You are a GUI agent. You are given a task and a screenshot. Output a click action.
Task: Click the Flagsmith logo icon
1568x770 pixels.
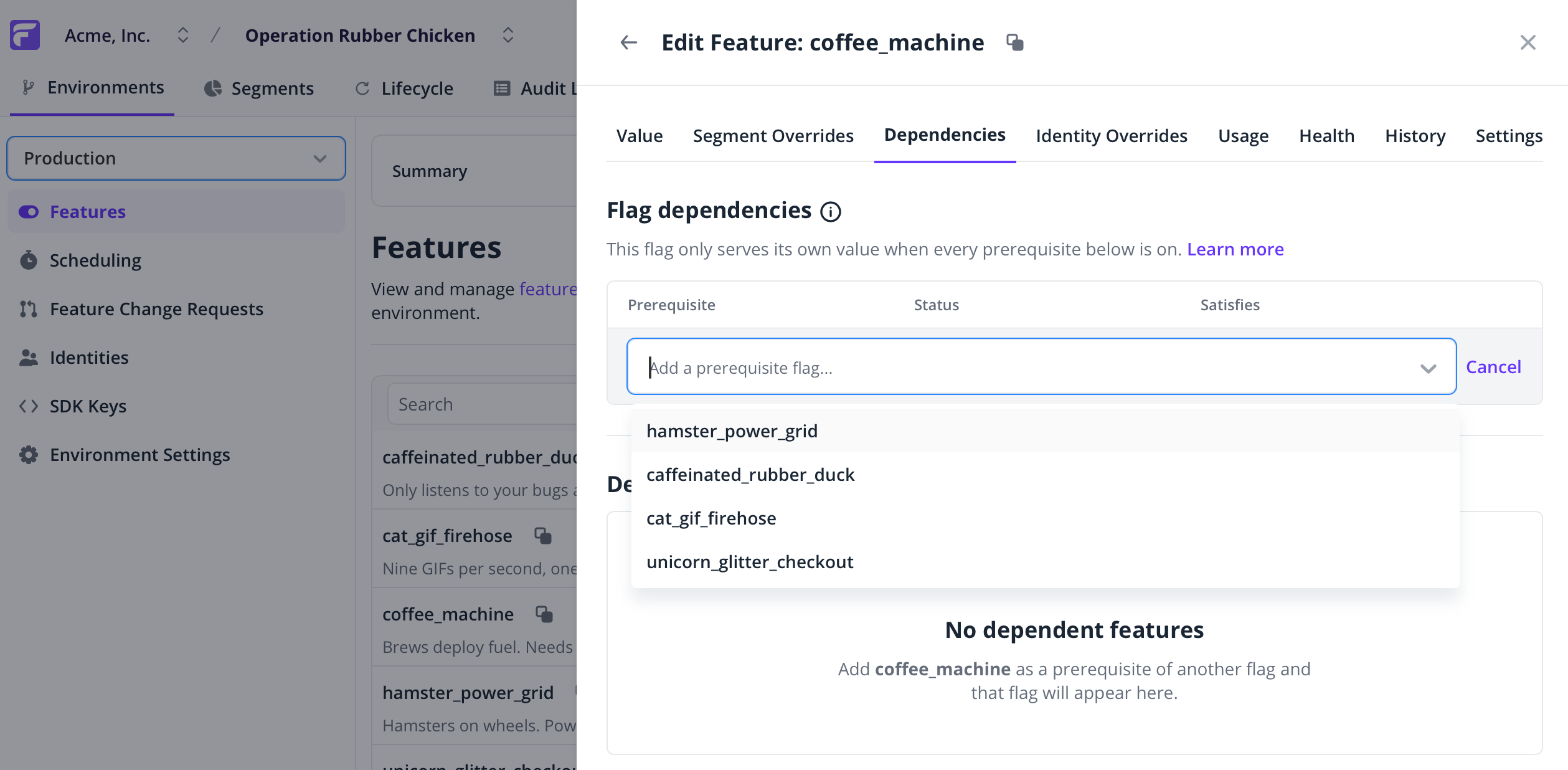click(x=25, y=35)
